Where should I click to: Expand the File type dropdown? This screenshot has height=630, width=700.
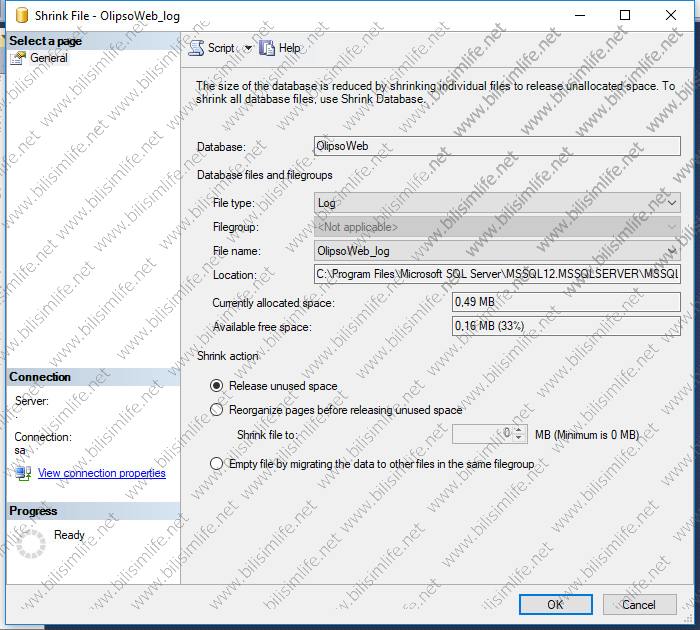point(671,203)
